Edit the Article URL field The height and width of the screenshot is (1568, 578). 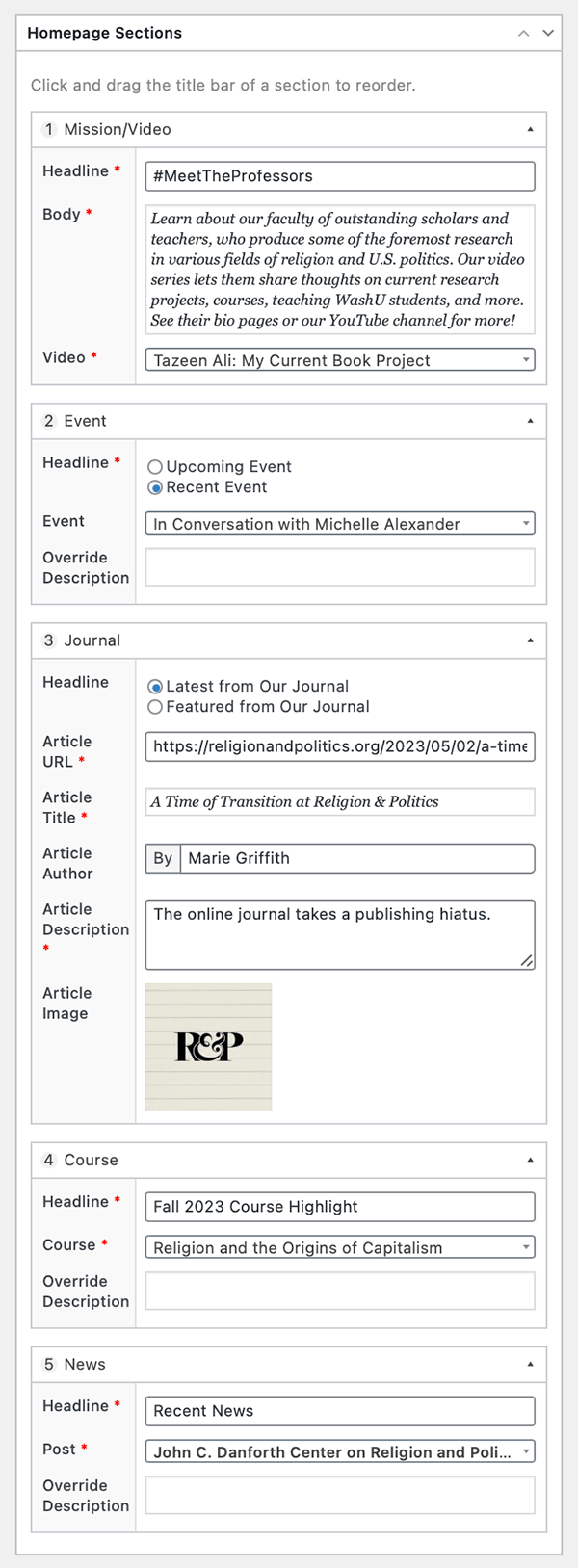(x=340, y=746)
